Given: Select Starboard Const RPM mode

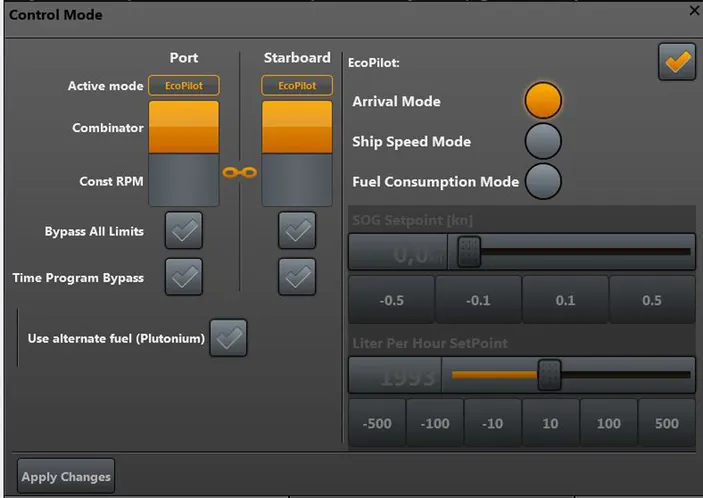Looking at the screenshot, I should [297, 180].
